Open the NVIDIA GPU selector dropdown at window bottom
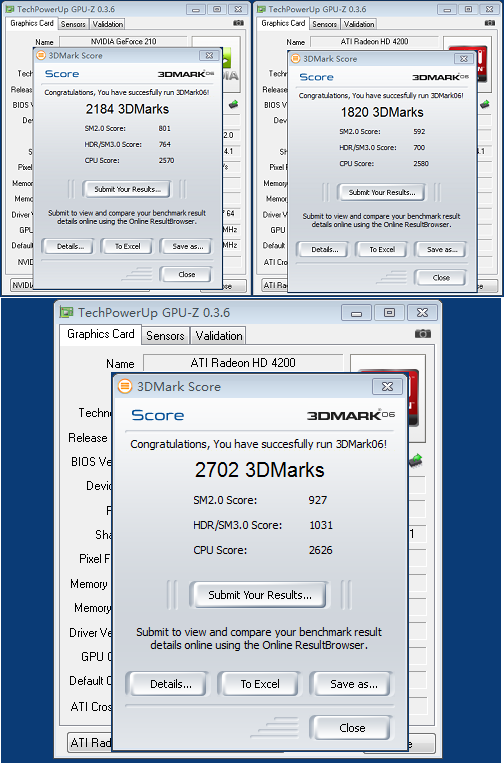The image size is (504, 763). (x=22, y=285)
